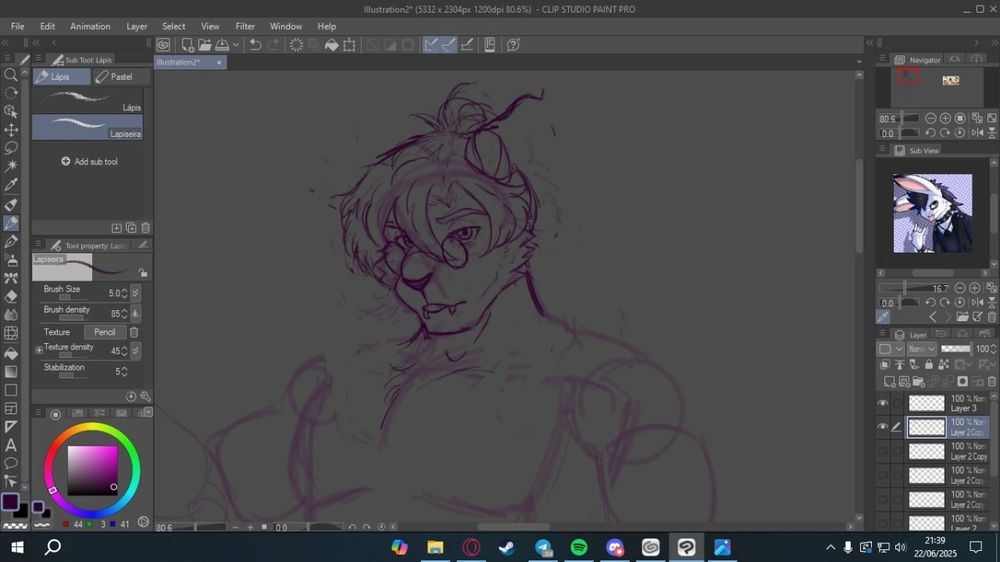Open Texture density dynamics button
The image size is (1000, 562).
click(135, 350)
